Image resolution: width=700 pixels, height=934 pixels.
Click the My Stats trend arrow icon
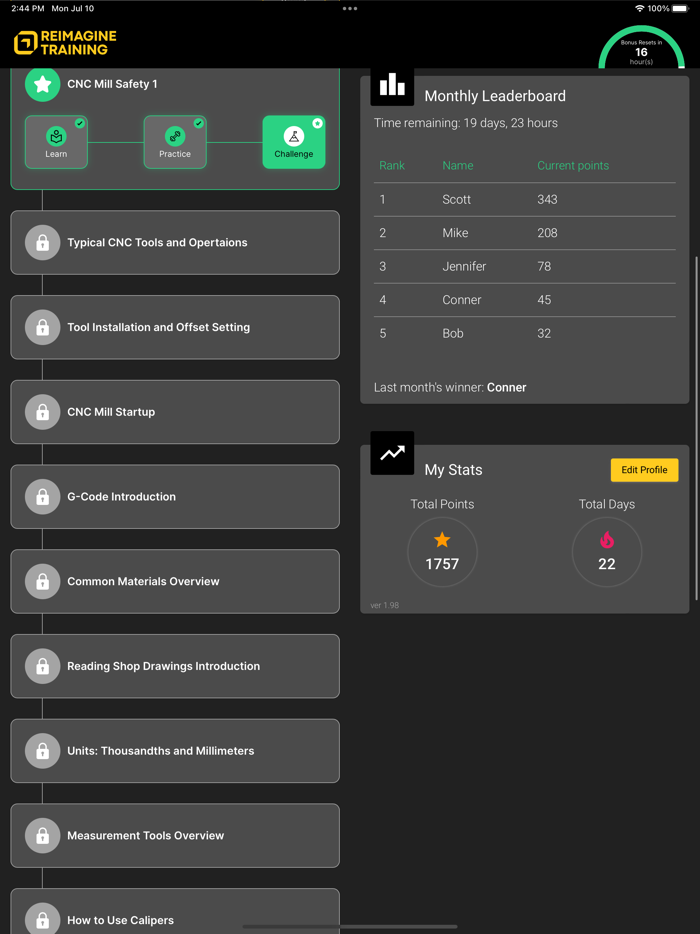(392, 453)
